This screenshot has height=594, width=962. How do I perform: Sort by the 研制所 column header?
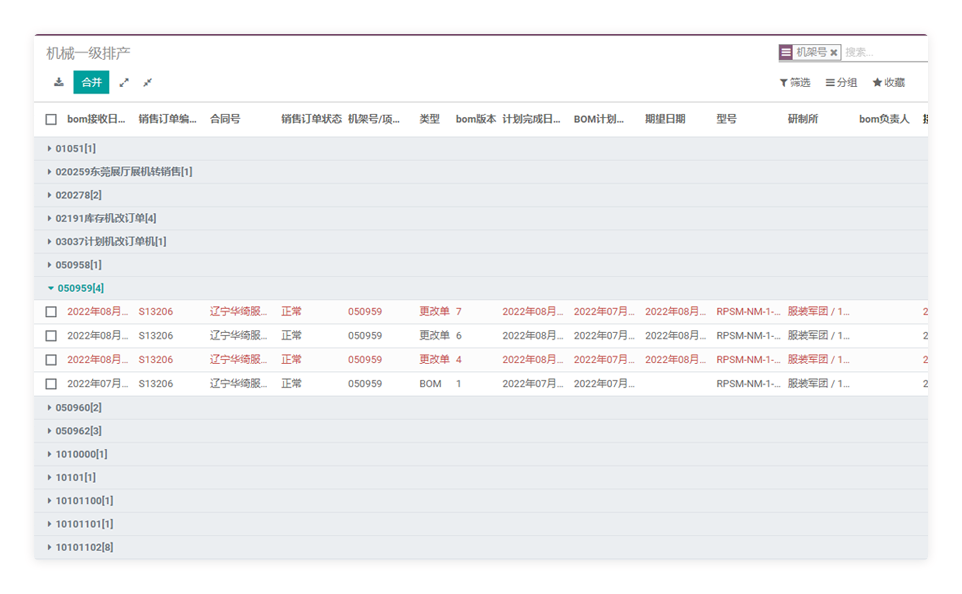(x=802, y=119)
